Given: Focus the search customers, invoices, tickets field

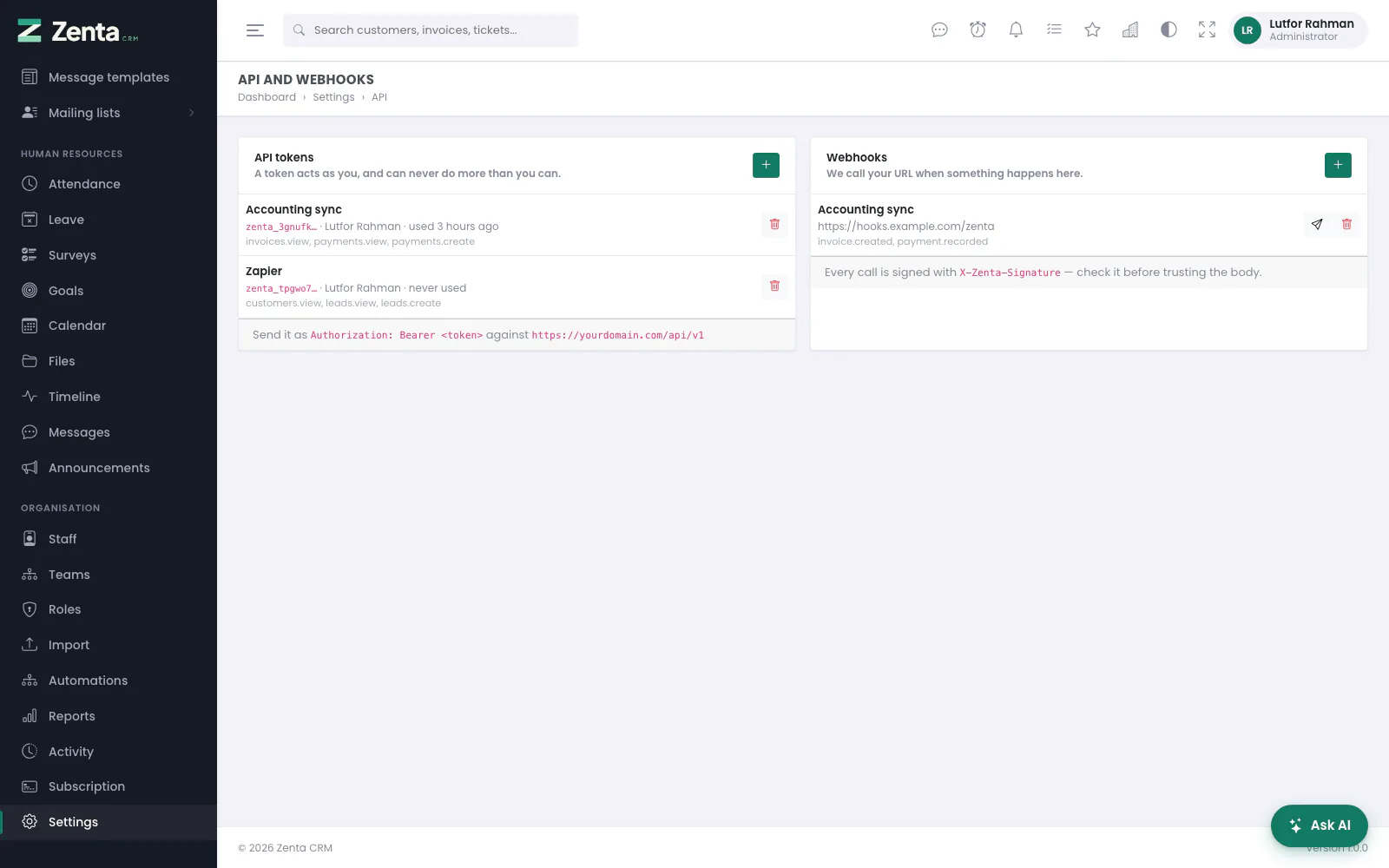Looking at the screenshot, I should pyautogui.click(x=431, y=30).
